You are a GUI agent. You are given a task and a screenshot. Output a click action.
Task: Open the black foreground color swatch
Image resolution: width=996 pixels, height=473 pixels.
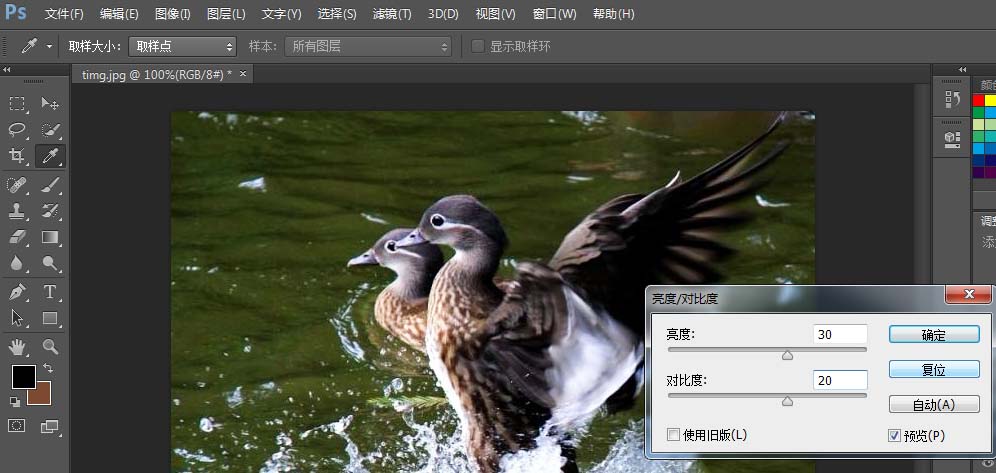click(24, 376)
